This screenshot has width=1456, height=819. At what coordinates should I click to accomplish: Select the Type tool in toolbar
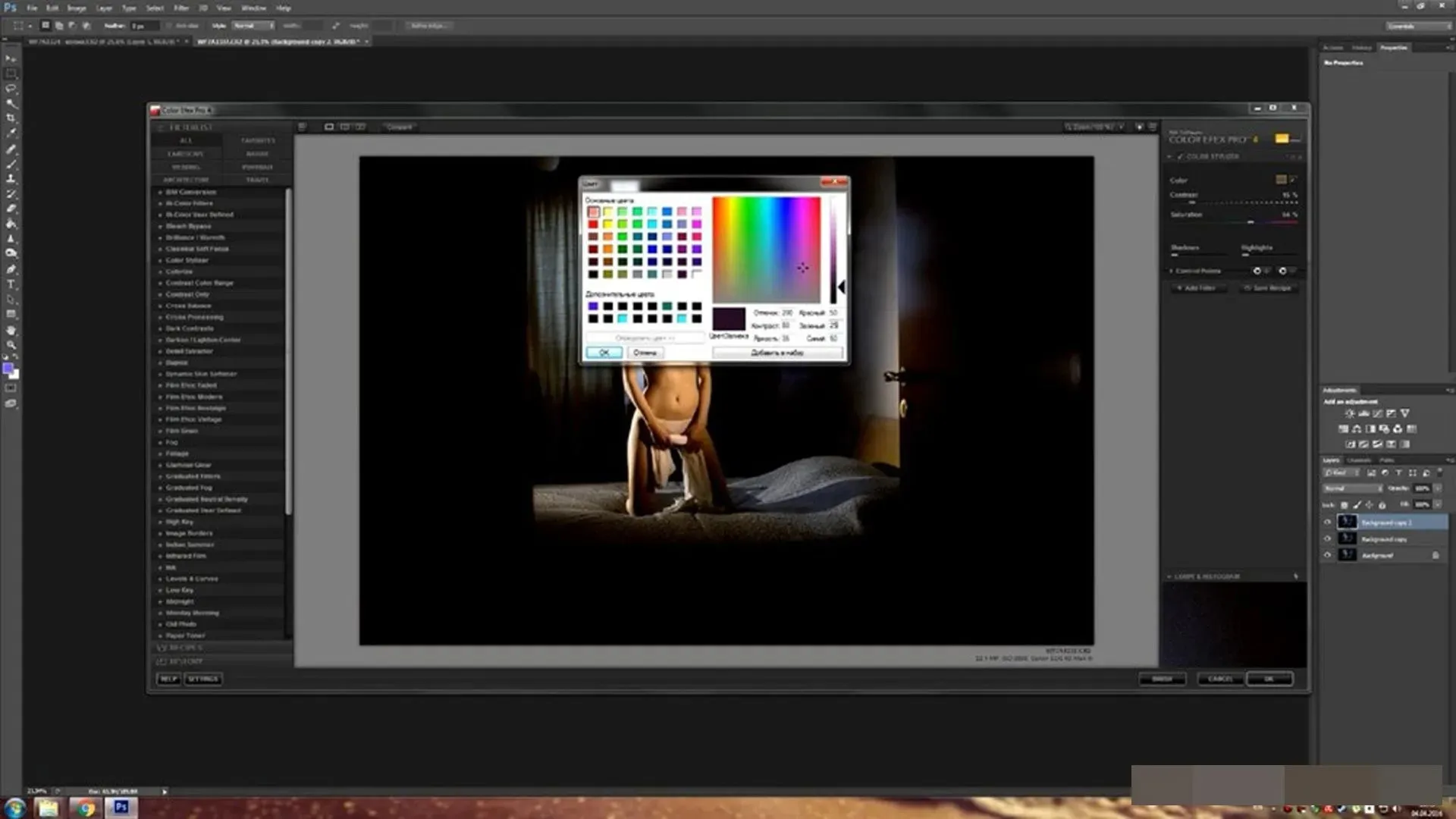click(x=11, y=284)
